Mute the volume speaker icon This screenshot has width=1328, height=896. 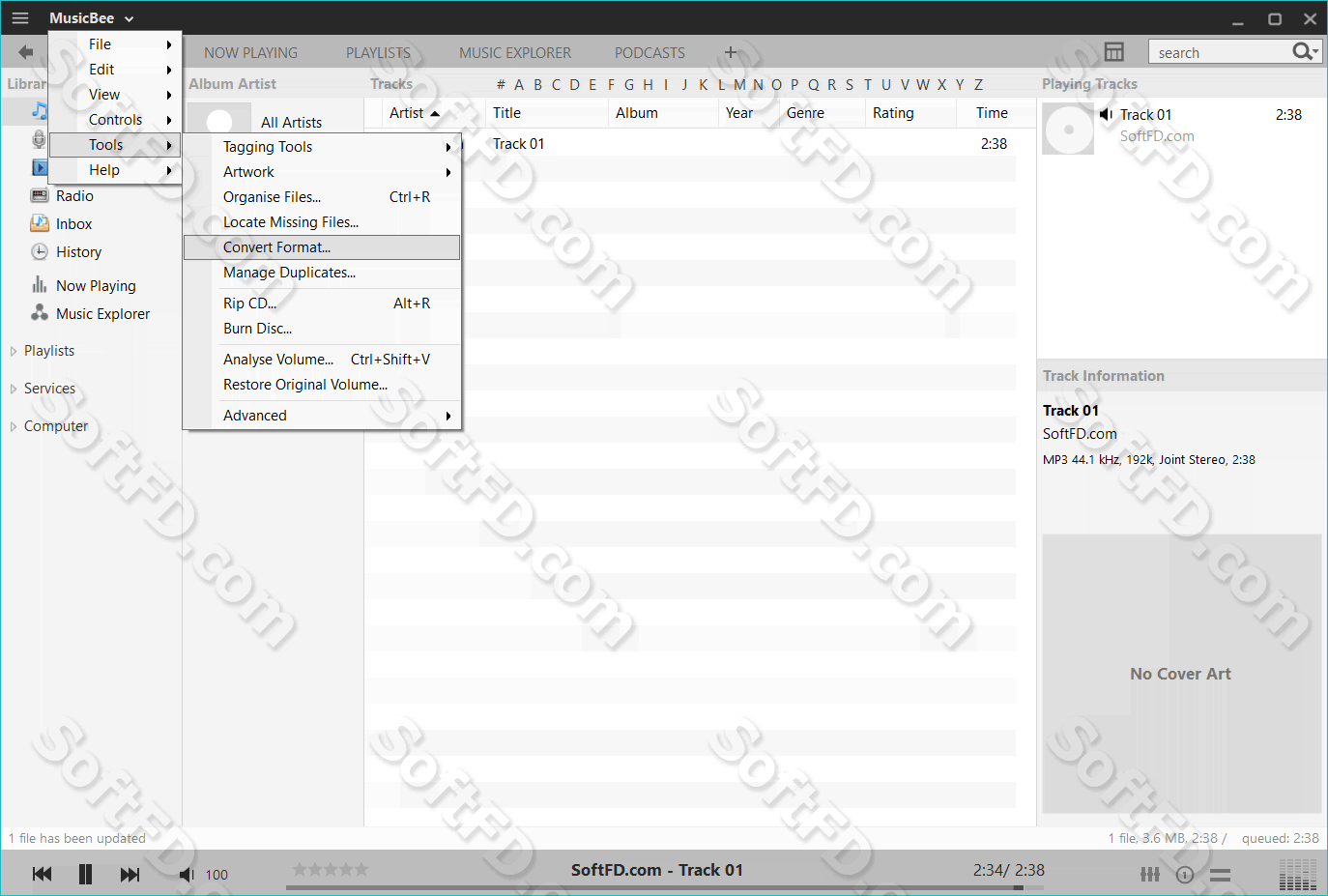pyautogui.click(x=187, y=874)
